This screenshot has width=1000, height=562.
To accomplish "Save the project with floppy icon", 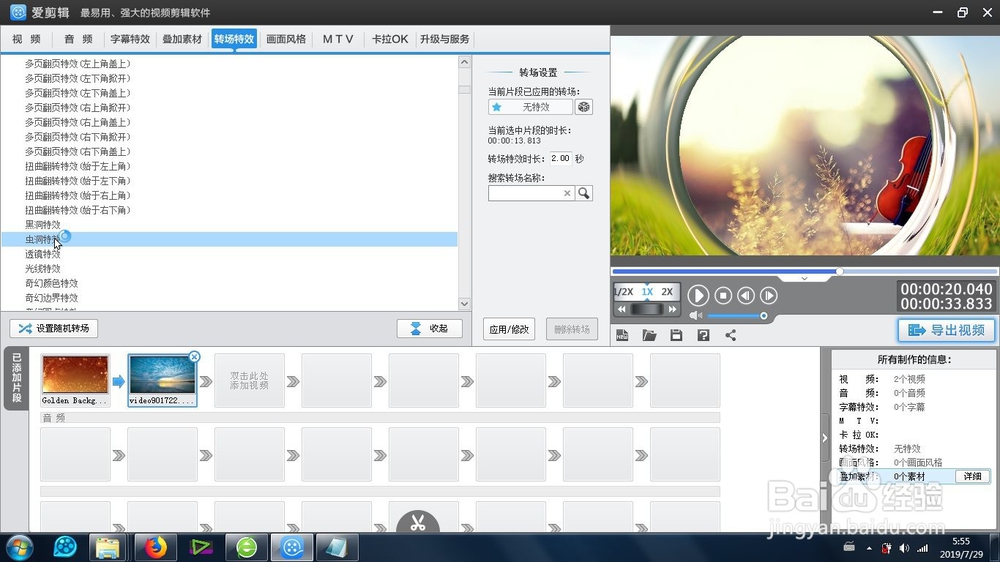I will [x=676, y=335].
